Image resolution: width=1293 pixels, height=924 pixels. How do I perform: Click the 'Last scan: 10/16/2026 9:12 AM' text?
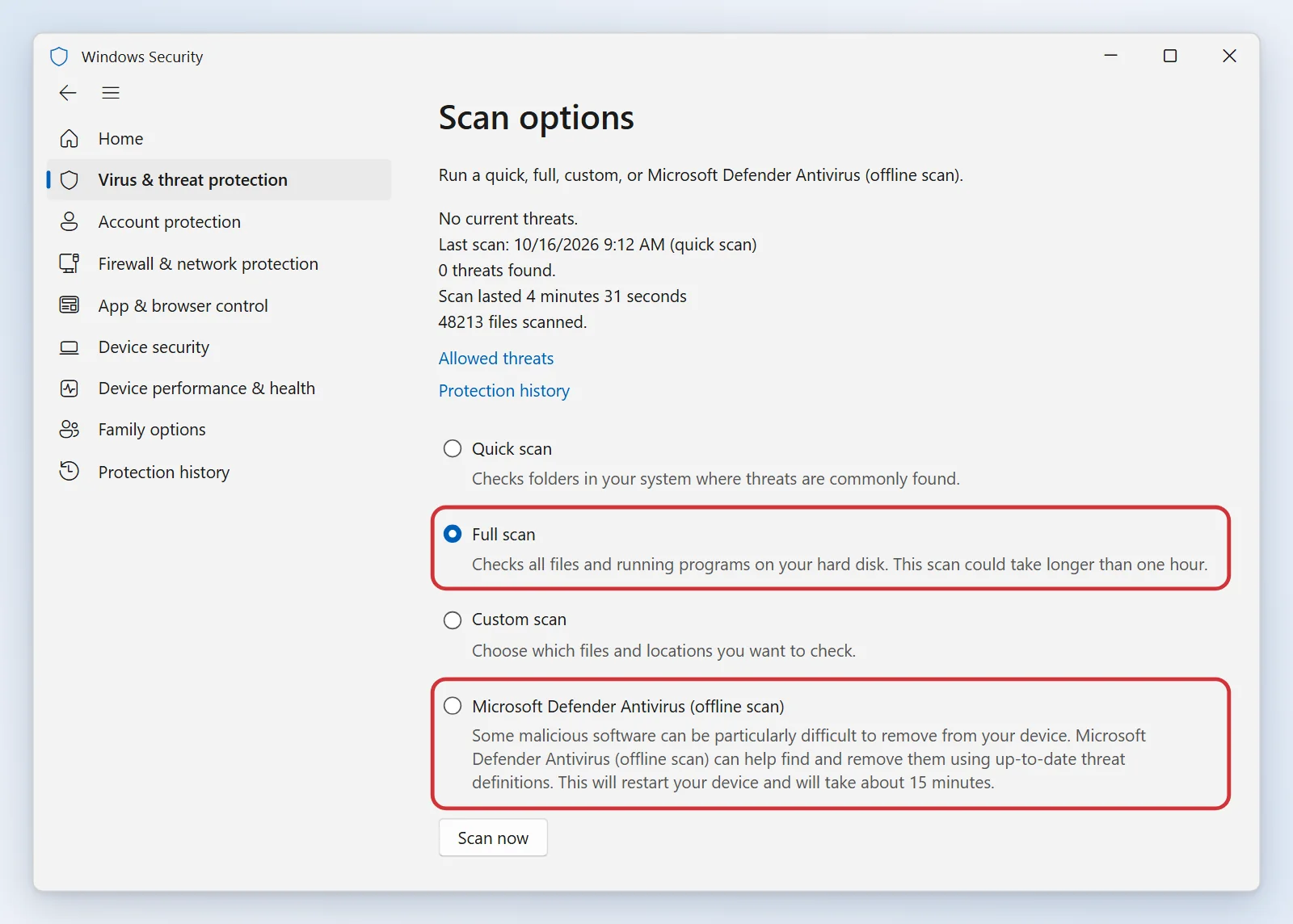[x=552, y=245]
